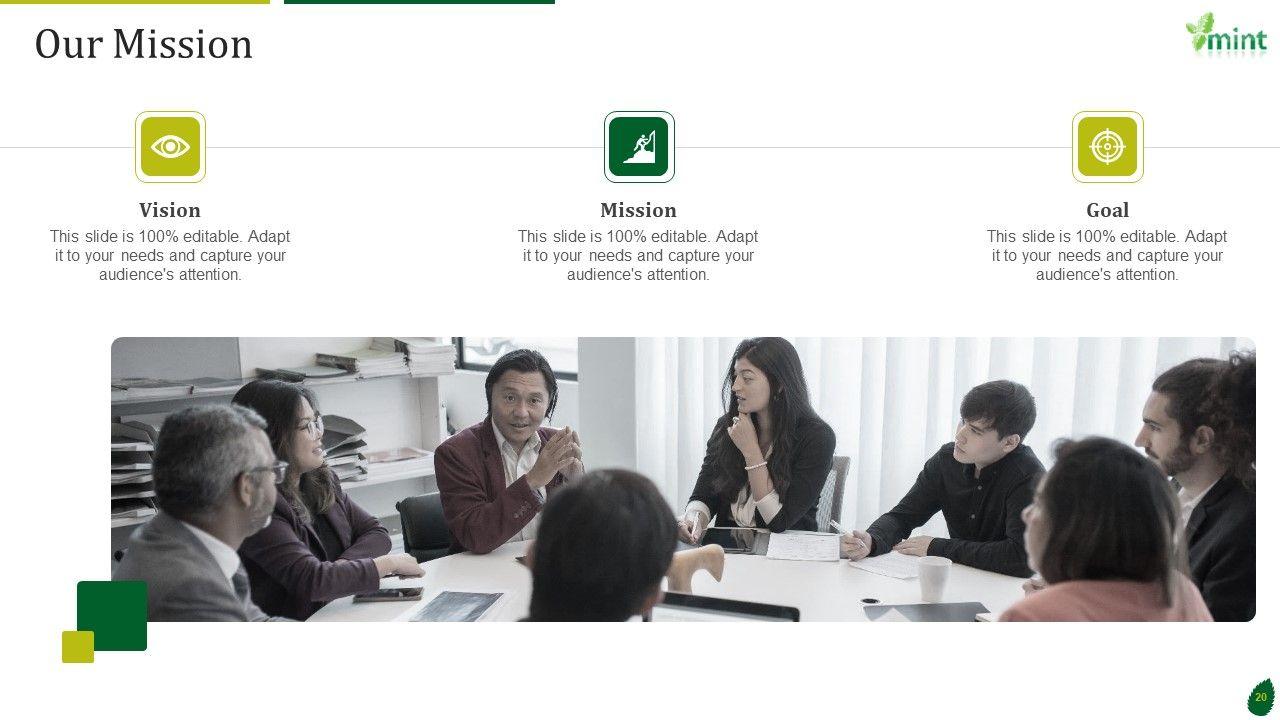
Task: Click the mint leaf logo
Action: [x=1226, y=35]
